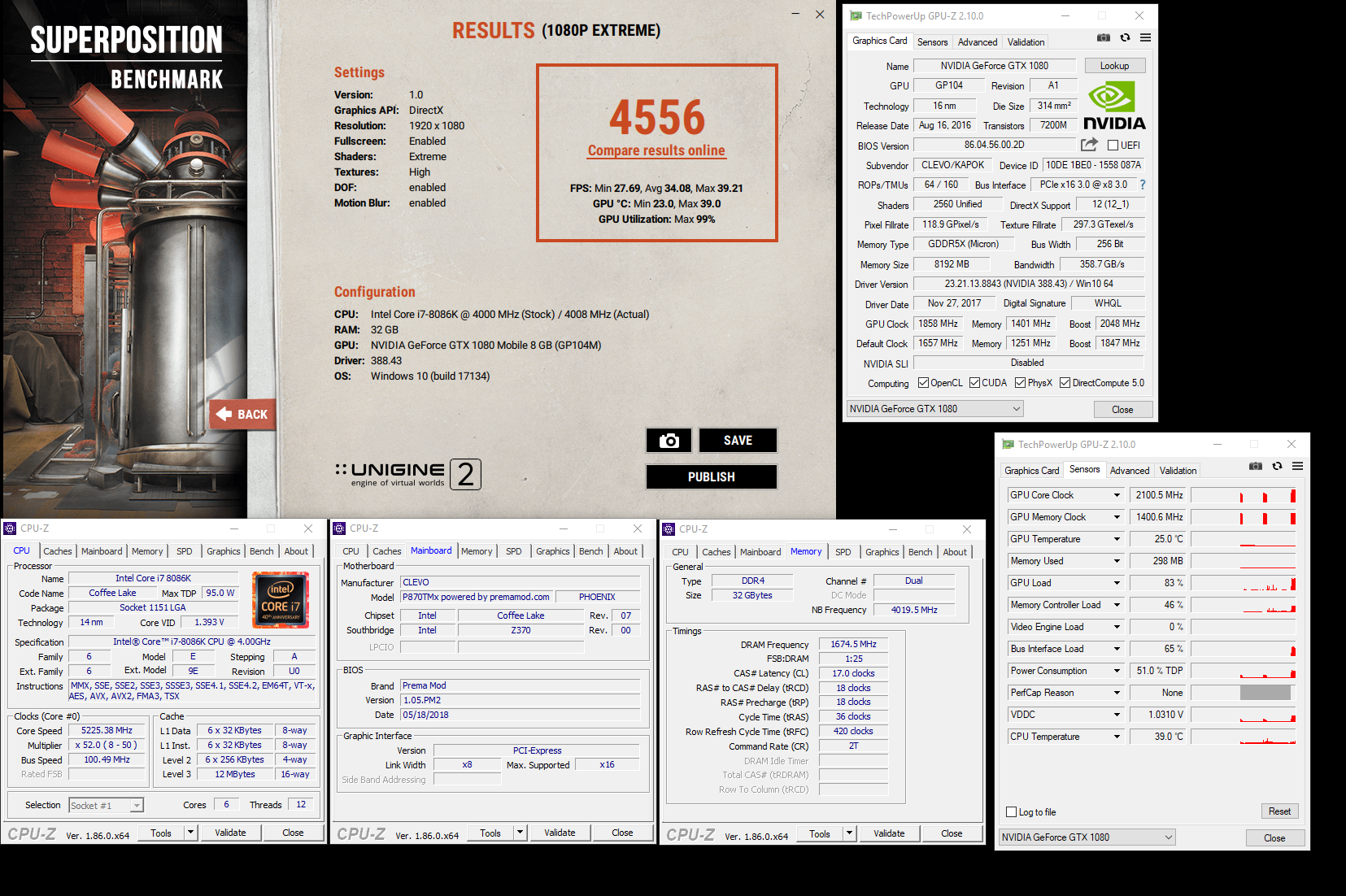1346x896 pixels.
Task: Expand GPU Temperature sensor dropdown
Action: click(x=1117, y=539)
